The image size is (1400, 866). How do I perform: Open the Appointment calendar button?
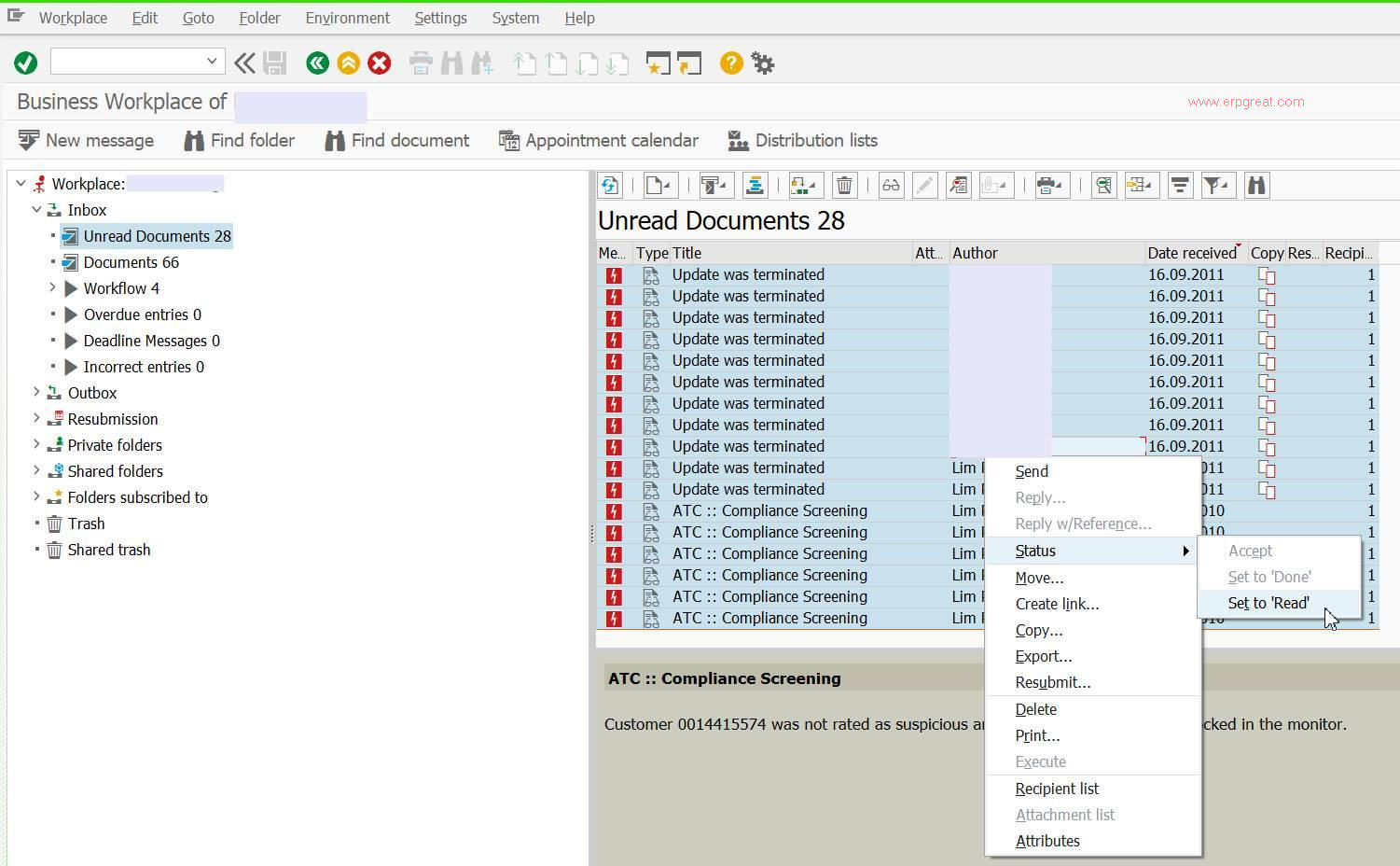[599, 141]
